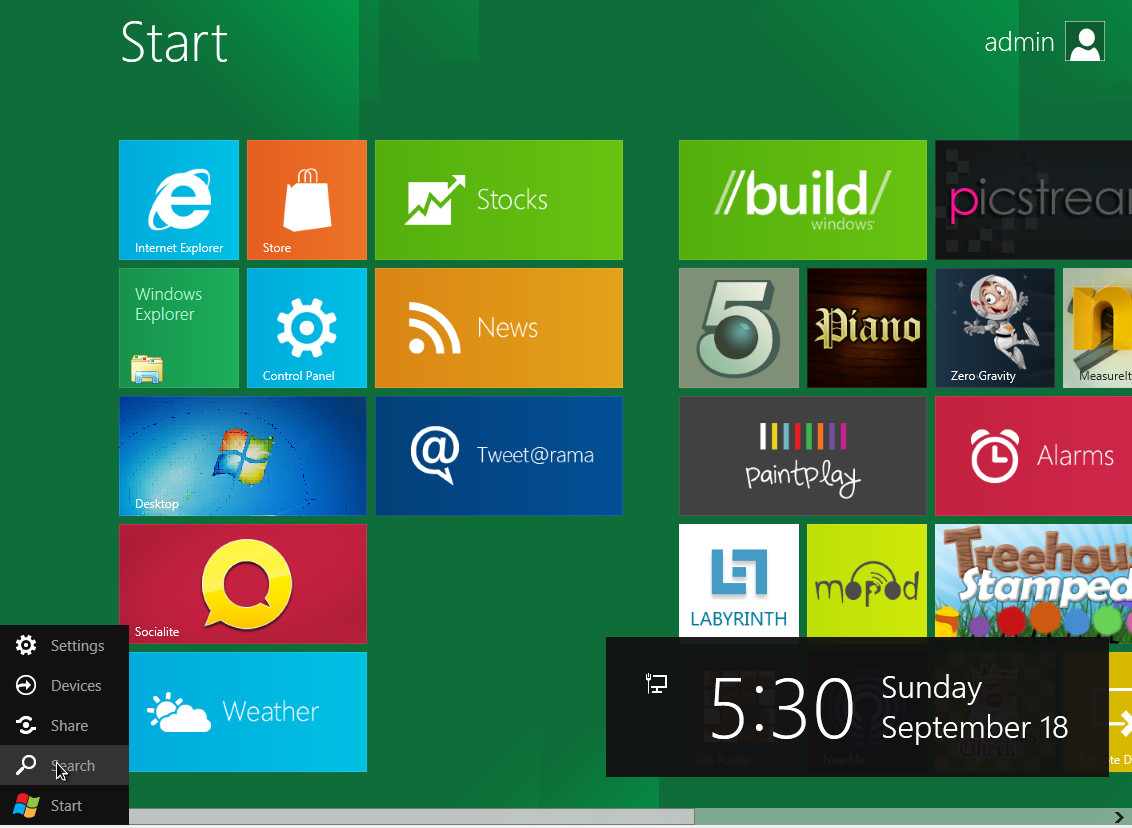Open the Devices charm

64,686
